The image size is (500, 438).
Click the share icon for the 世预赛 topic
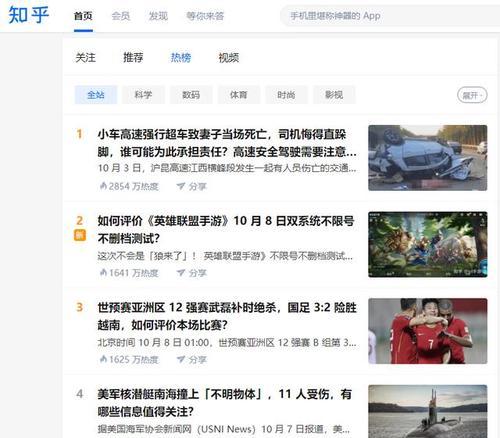pyautogui.click(x=181, y=360)
